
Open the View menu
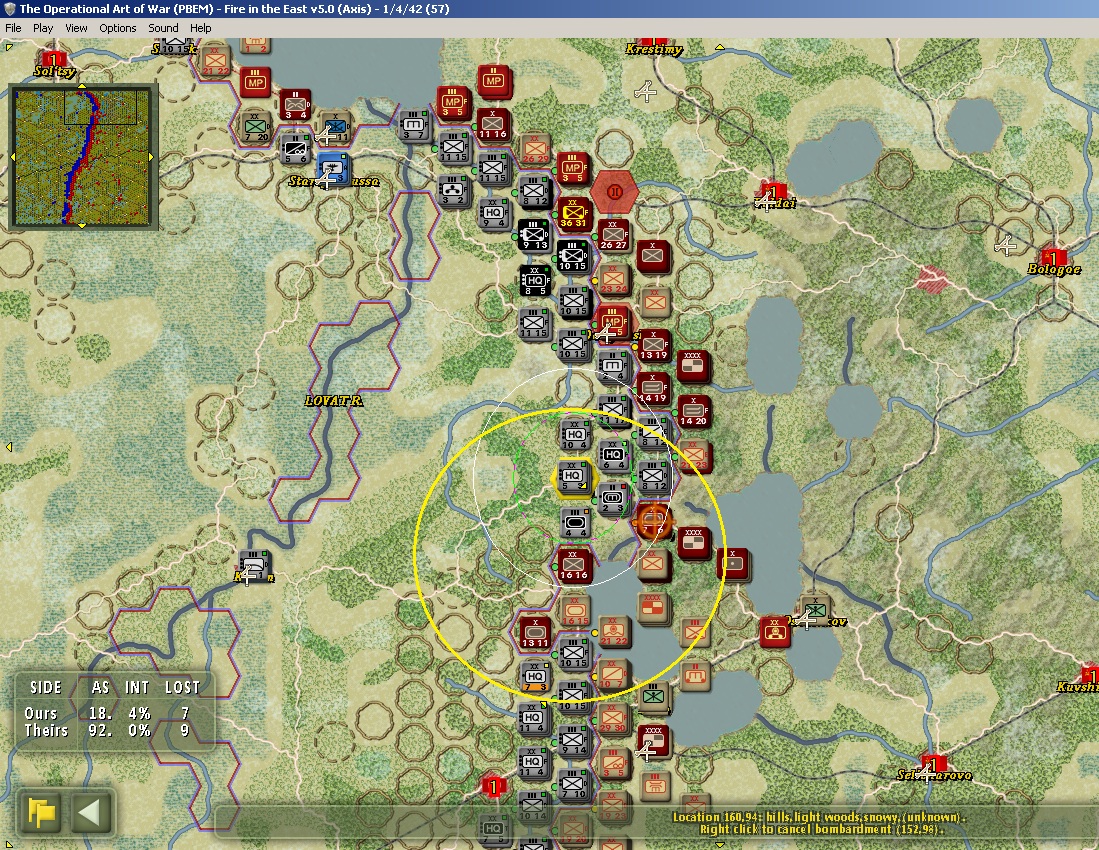76,28
